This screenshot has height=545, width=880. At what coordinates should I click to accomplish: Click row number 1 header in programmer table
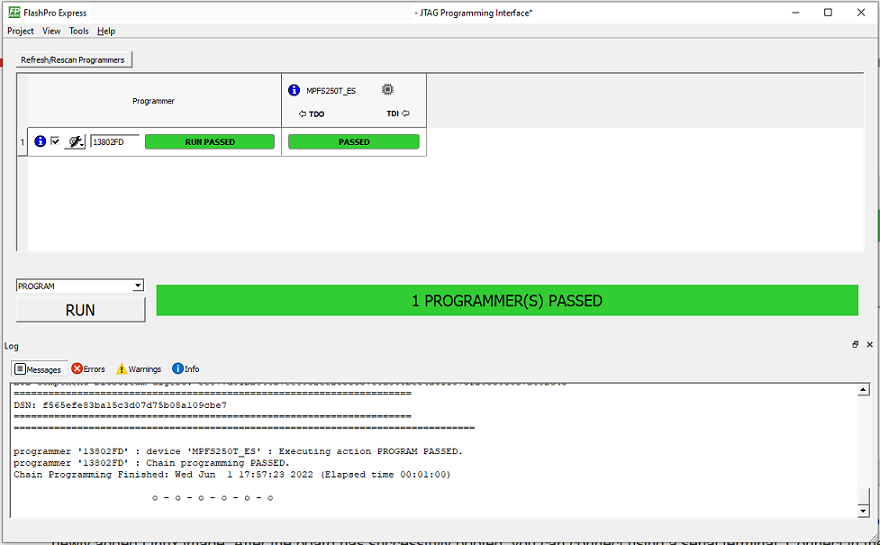[22, 142]
